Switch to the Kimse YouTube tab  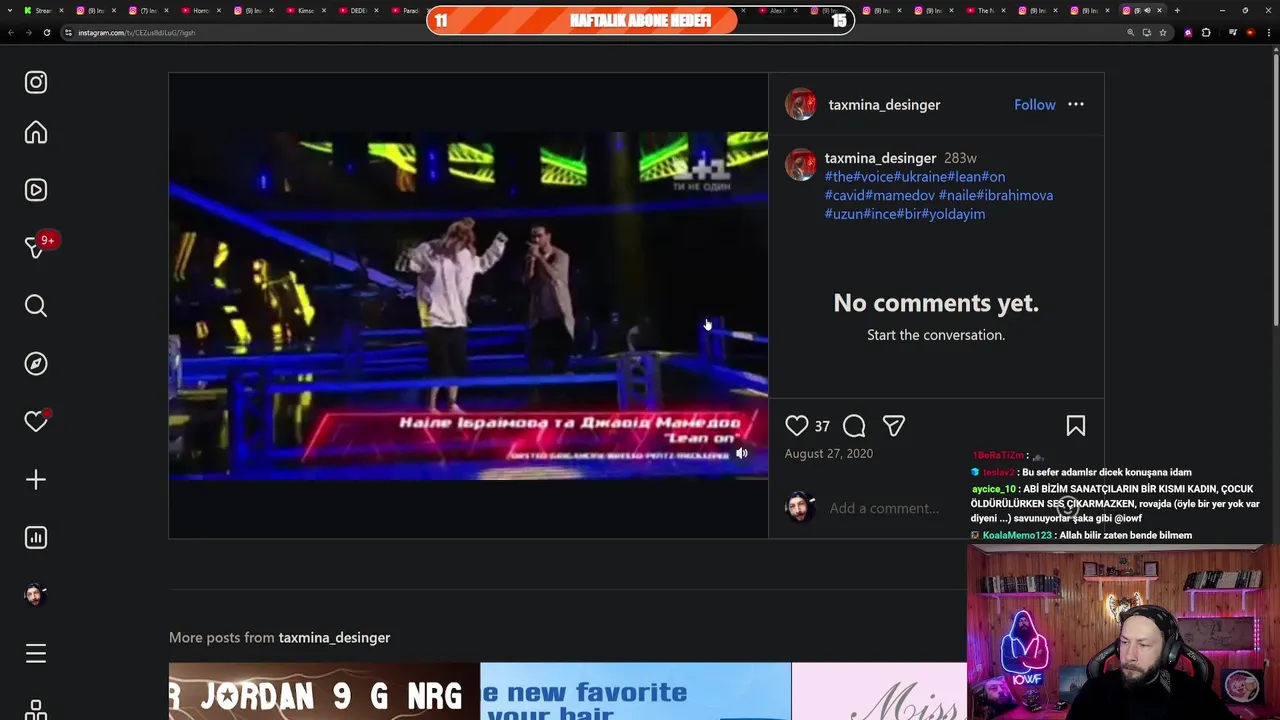304,10
